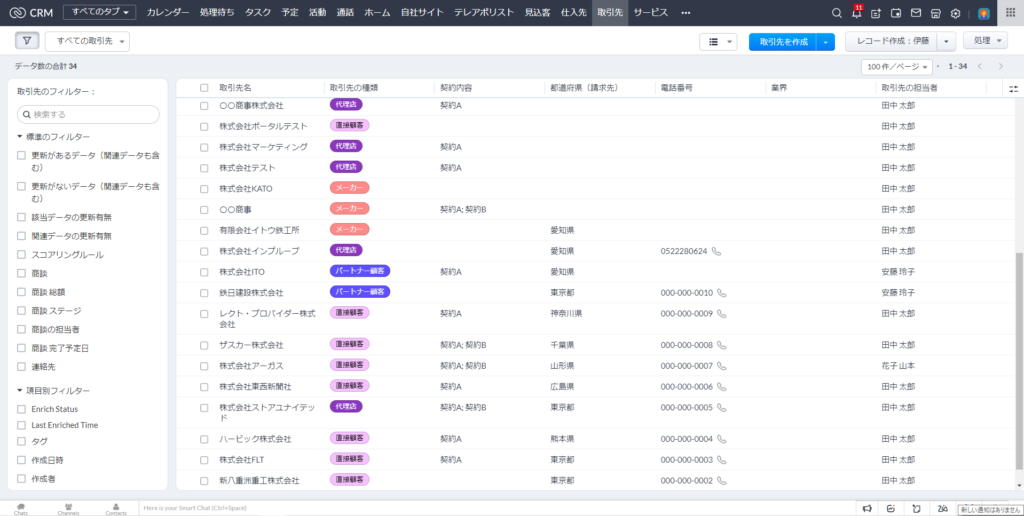1024x516 pixels.
Task: Enable the 商談 ステージ filter checkbox
Action: pyautogui.click(x=22, y=311)
